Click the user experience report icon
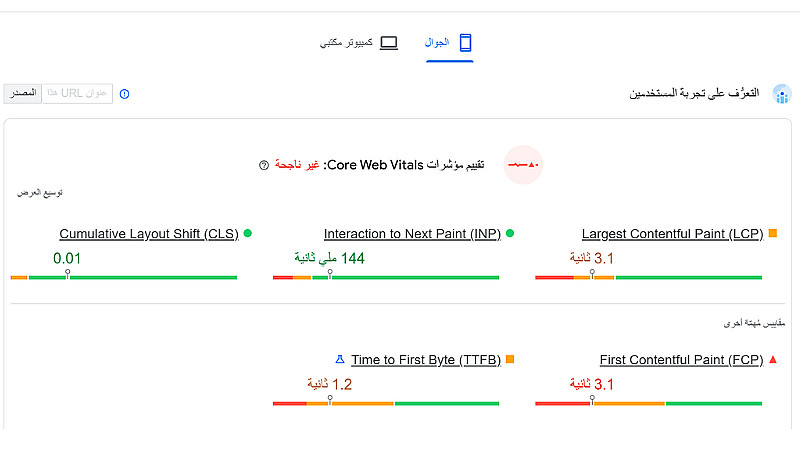800x460 pixels. (x=782, y=94)
